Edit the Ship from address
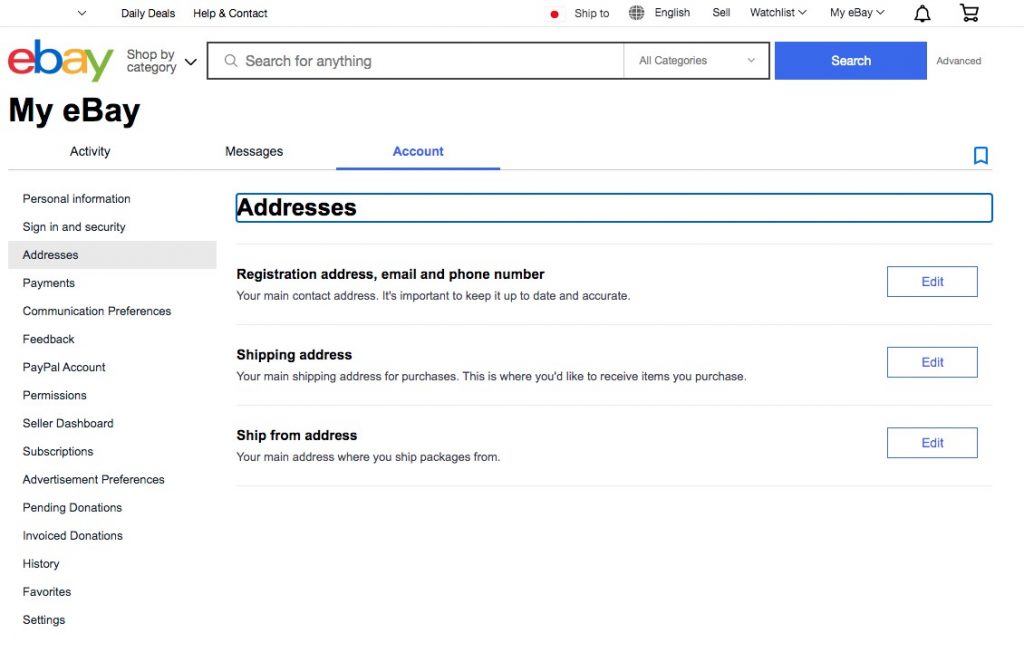The width and height of the screenshot is (1024, 652). click(x=932, y=443)
